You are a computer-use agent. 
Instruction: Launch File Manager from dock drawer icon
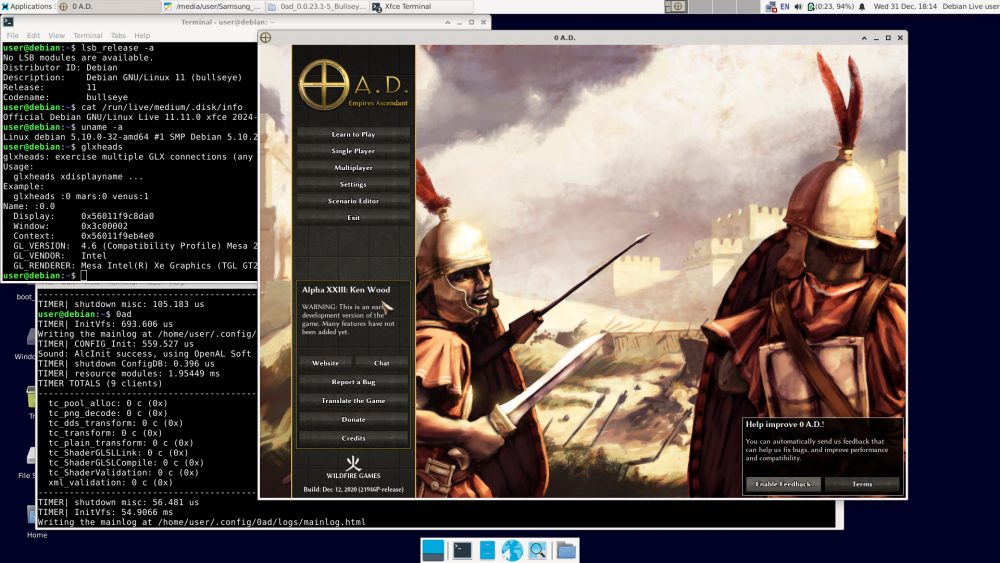(487, 550)
